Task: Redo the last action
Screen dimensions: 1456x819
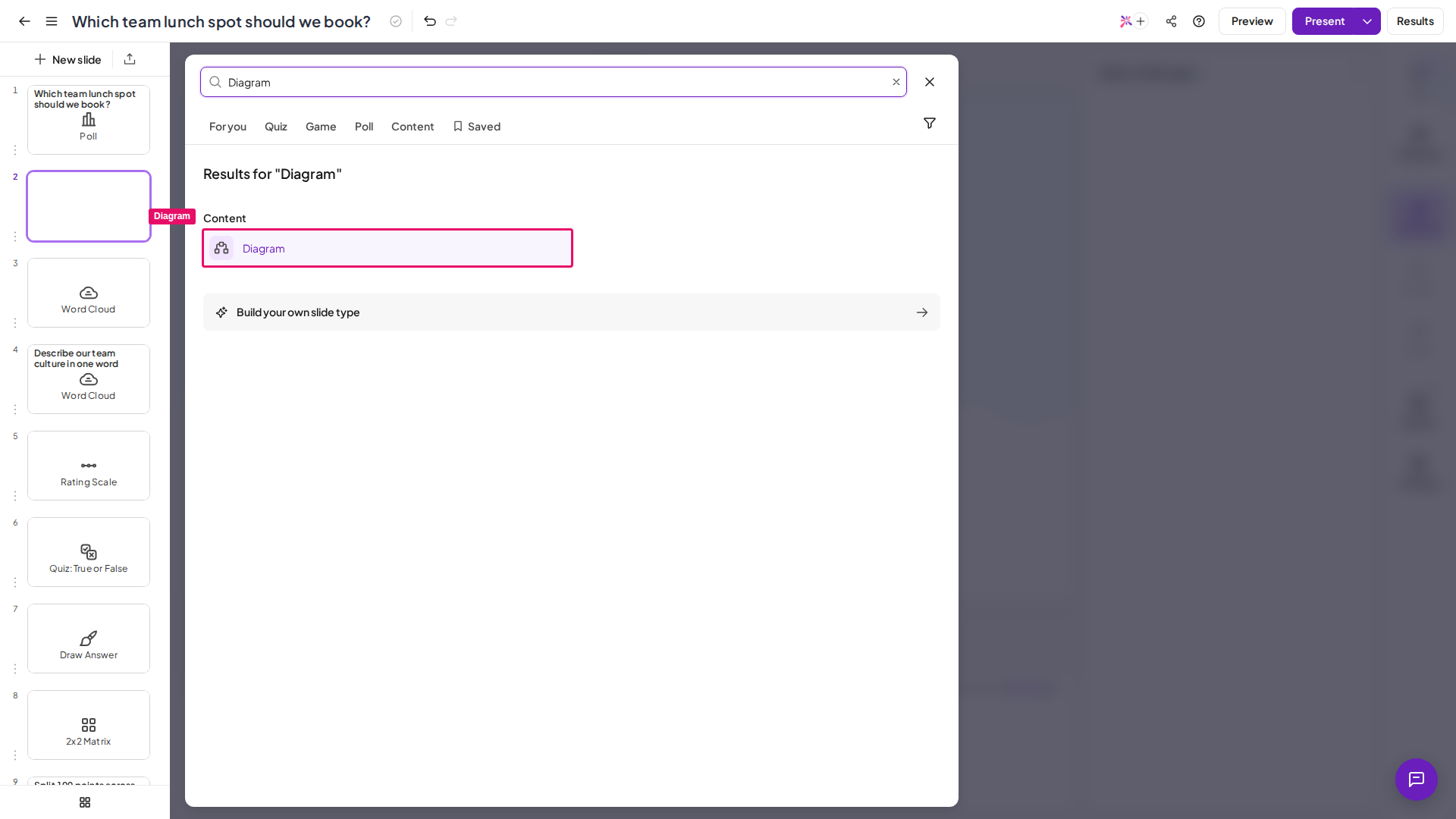Action: click(451, 21)
